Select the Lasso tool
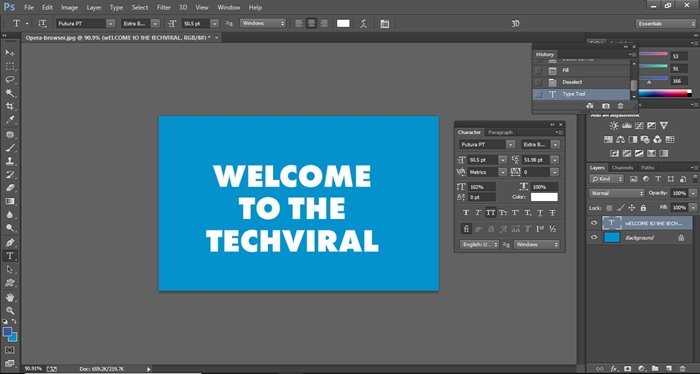Image resolution: width=700 pixels, height=374 pixels. [10, 79]
